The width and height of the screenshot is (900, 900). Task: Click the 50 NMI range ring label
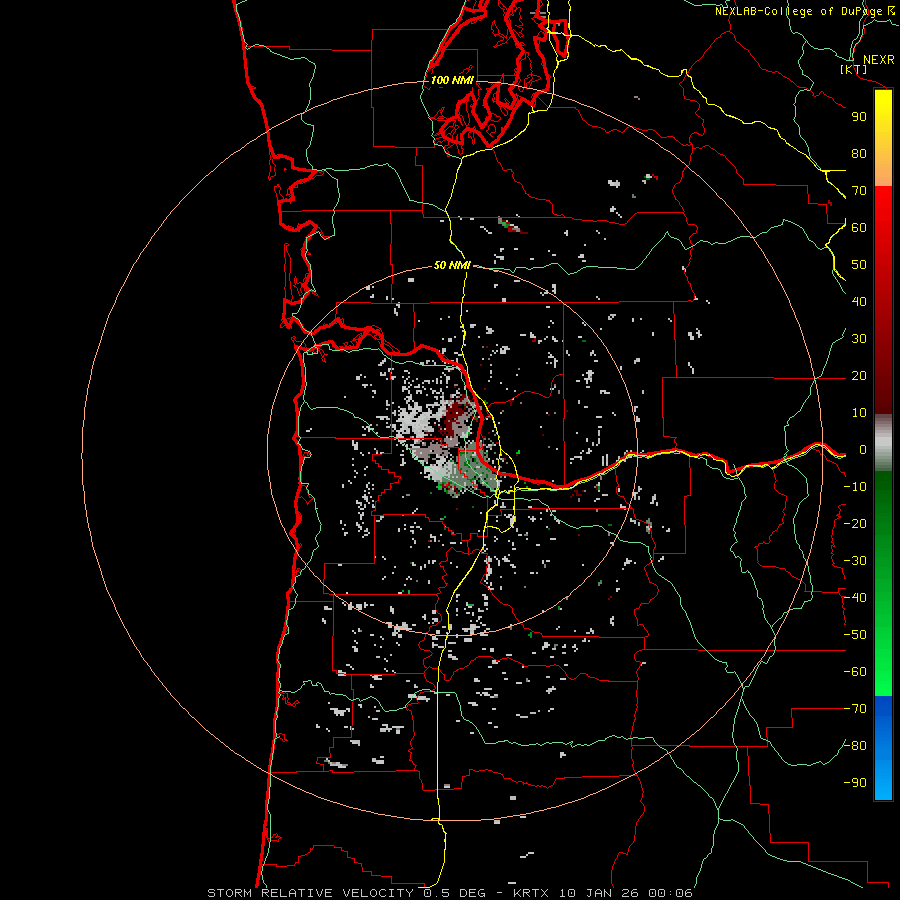coord(452,265)
